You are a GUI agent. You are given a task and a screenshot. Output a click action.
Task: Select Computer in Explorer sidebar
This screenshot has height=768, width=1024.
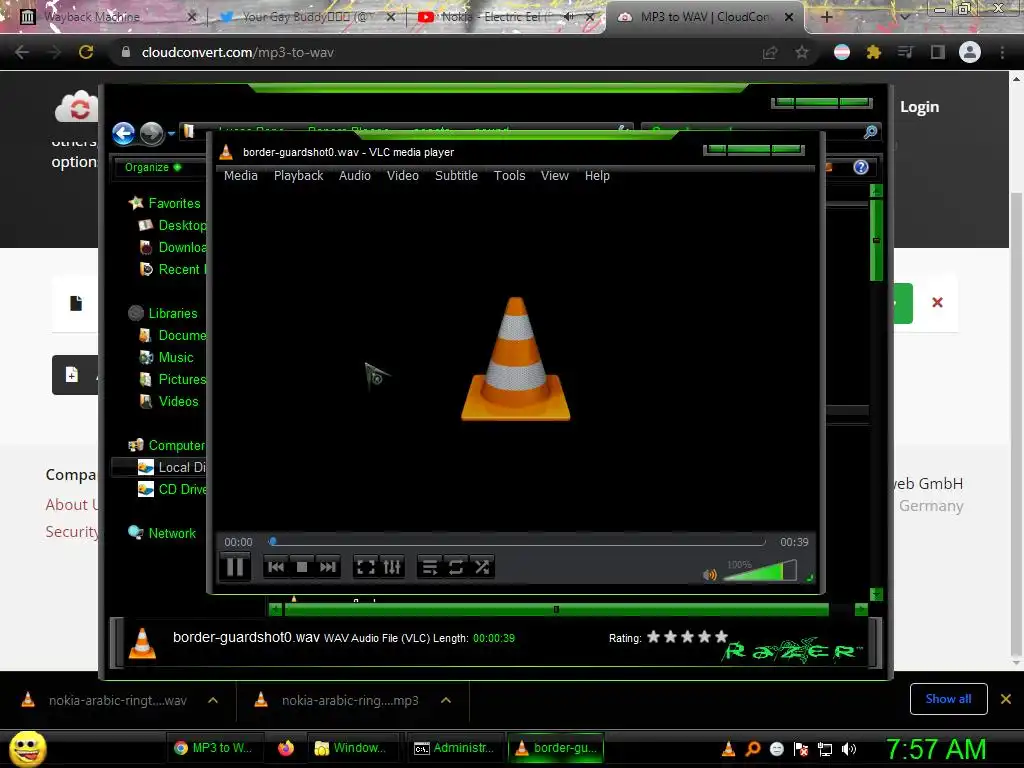pos(167,445)
